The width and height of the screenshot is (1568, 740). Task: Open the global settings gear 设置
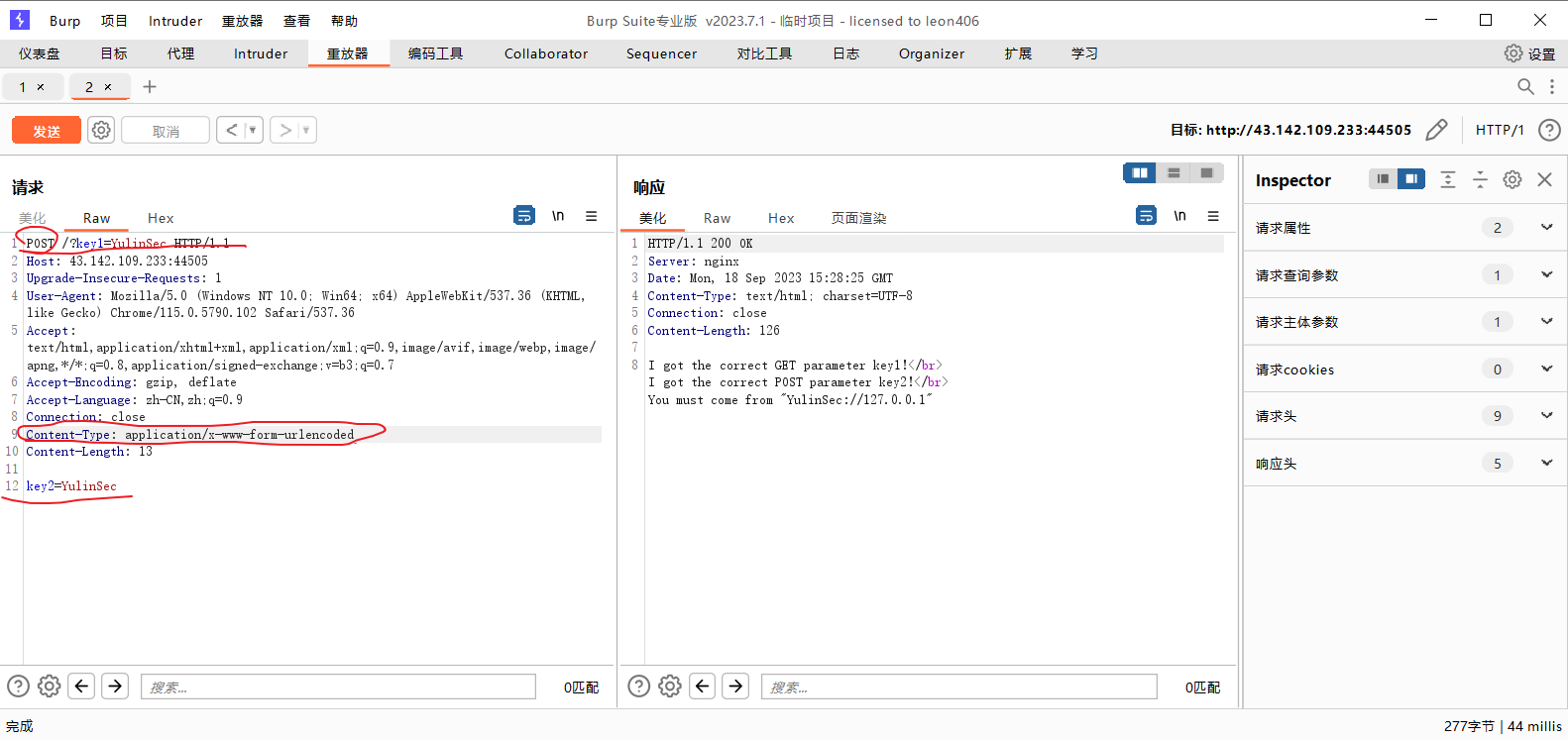(1529, 53)
